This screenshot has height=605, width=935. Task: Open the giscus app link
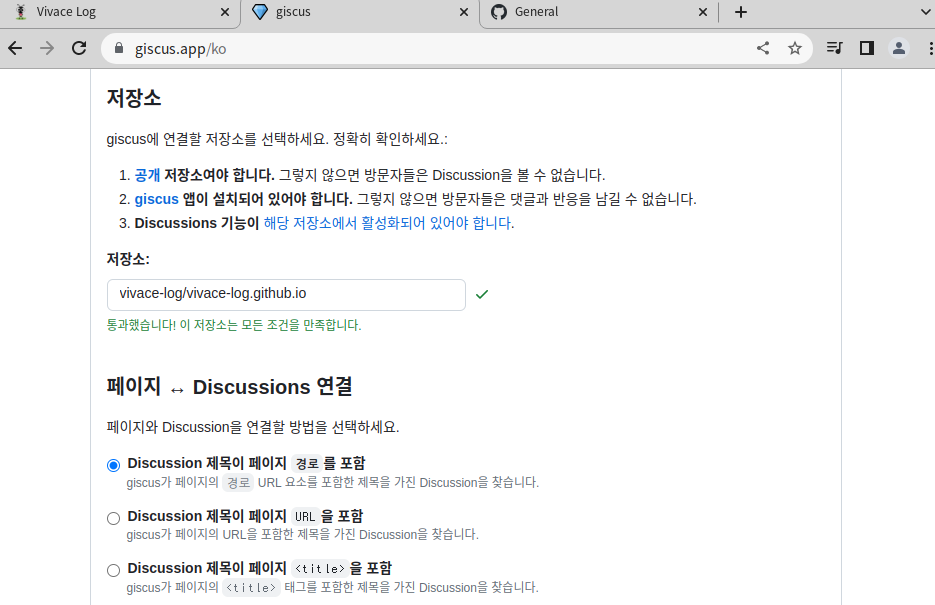click(x=156, y=199)
